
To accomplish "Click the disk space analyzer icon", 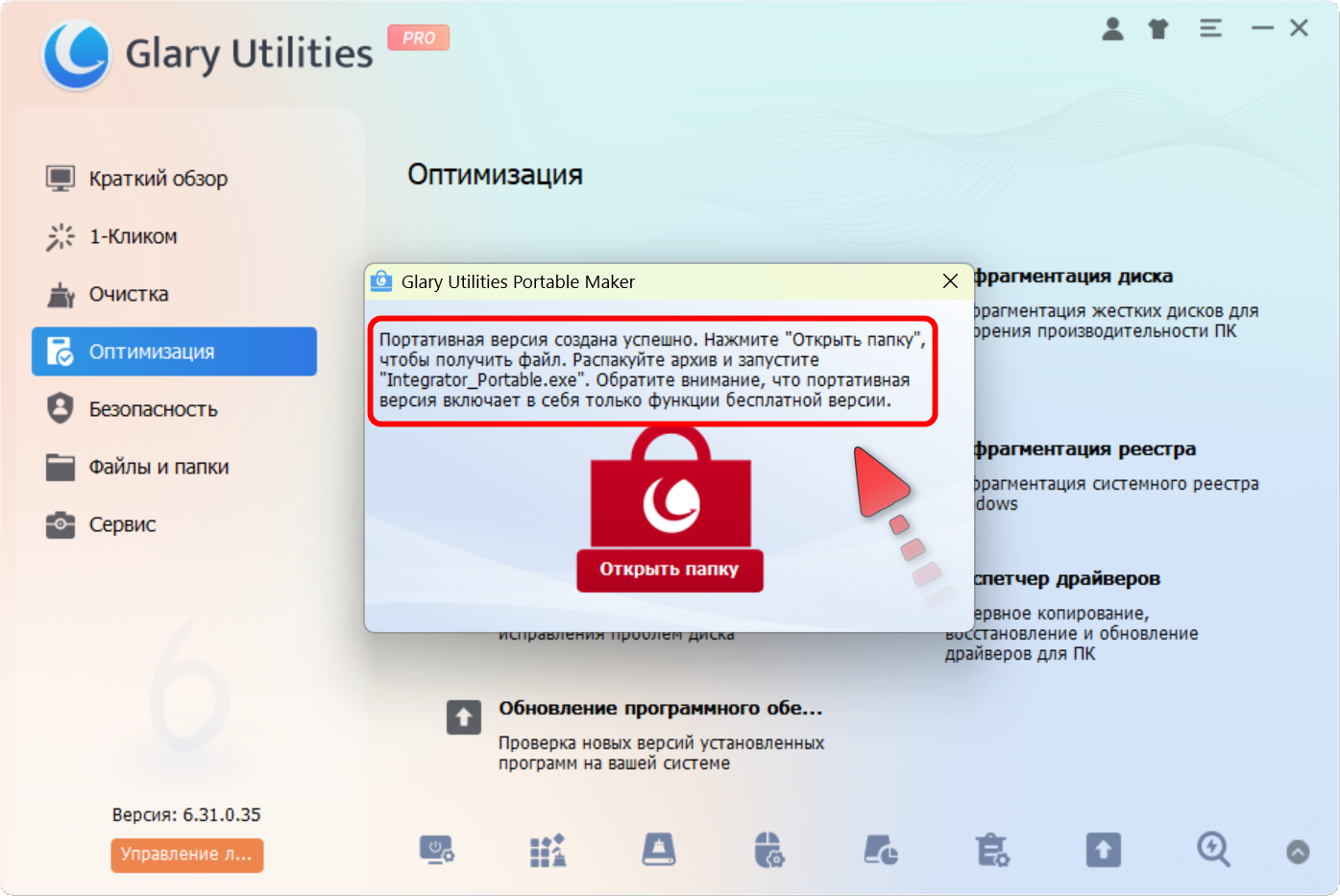I will 881,850.
